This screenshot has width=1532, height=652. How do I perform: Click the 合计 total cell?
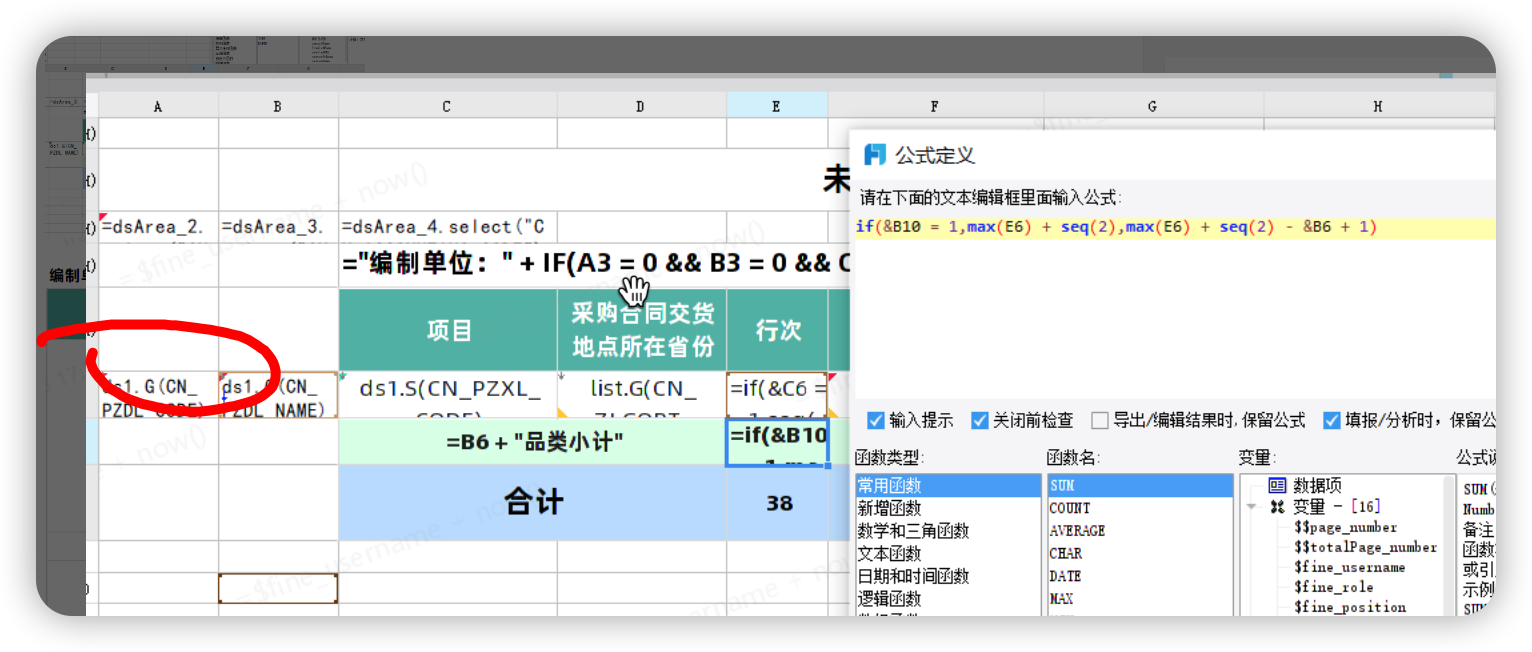pos(533,502)
